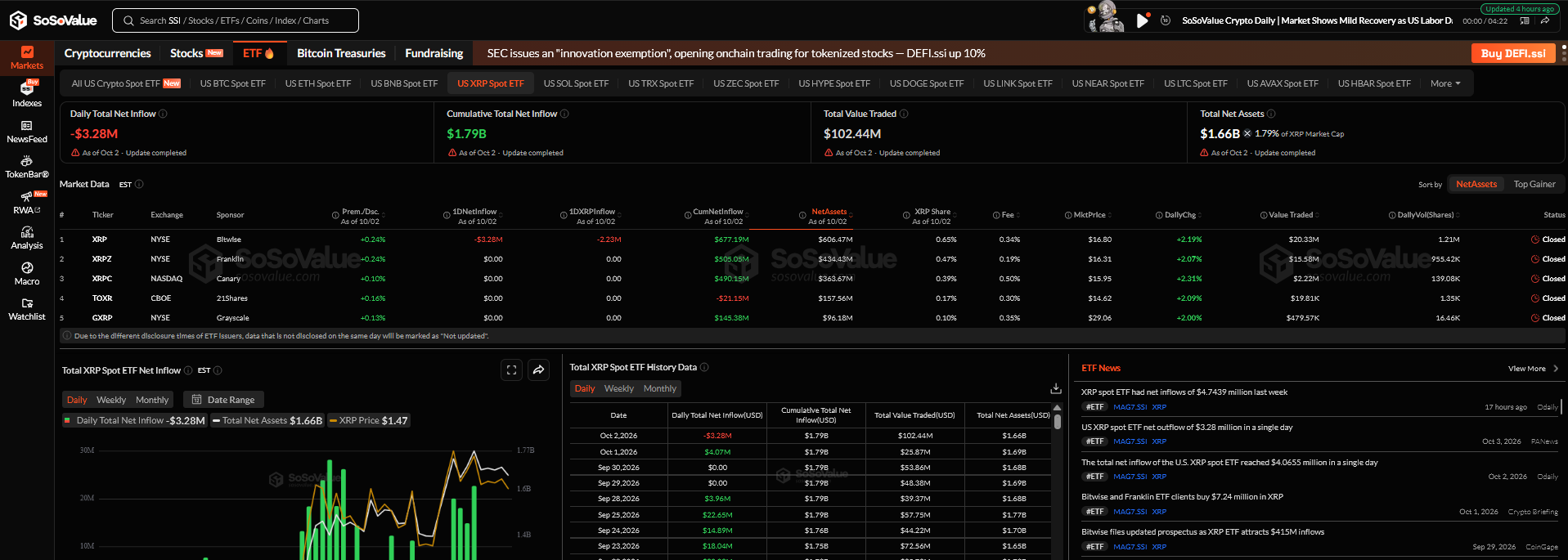Open the RWA sidebar item
The image size is (1568, 560).
coord(27,202)
